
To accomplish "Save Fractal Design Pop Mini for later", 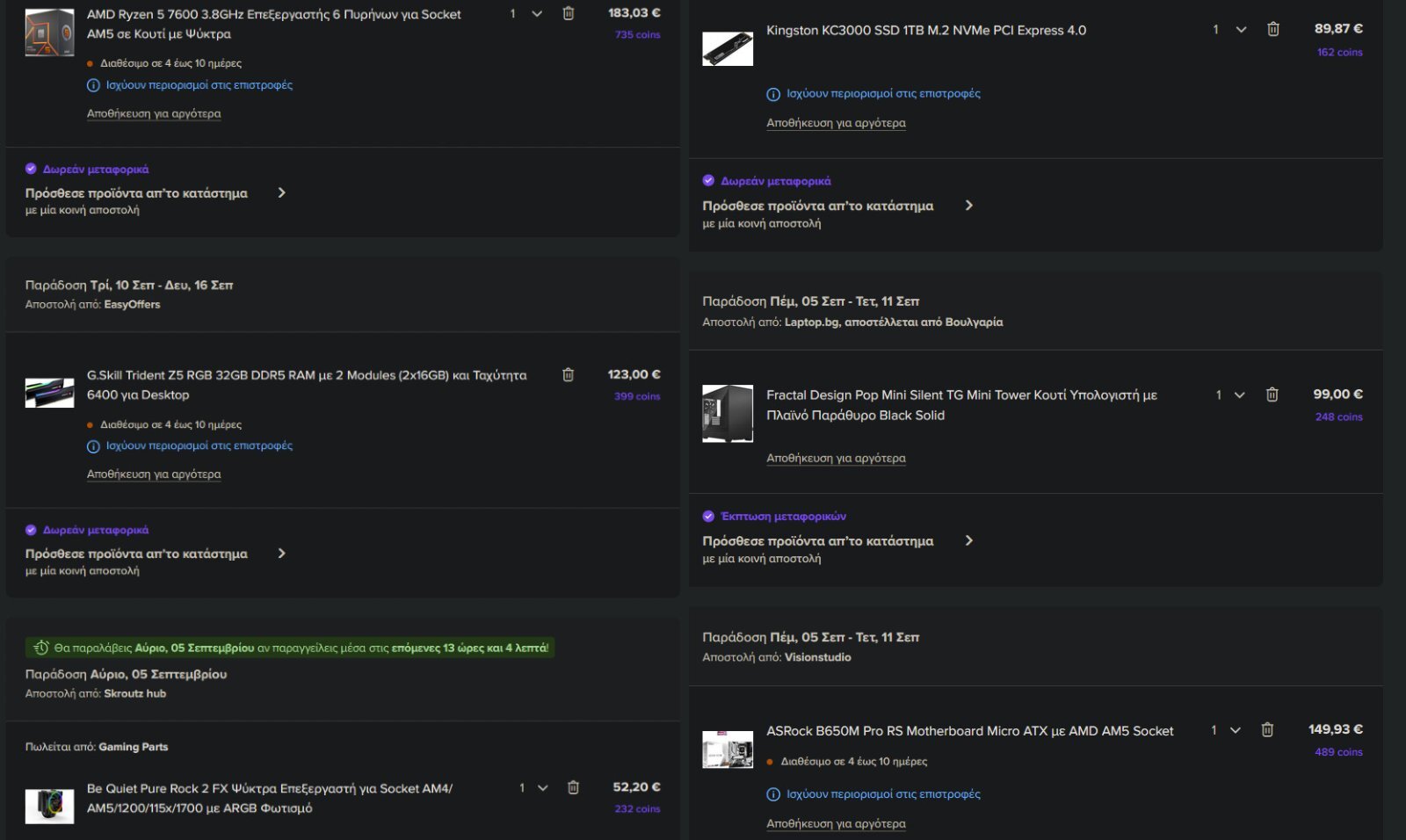I will click(x=836, y=458).
